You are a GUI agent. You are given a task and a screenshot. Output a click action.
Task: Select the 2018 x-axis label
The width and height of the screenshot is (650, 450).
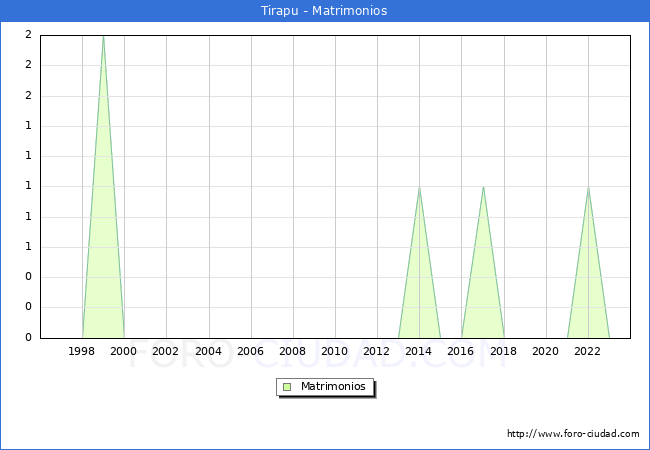coord(503,351)
